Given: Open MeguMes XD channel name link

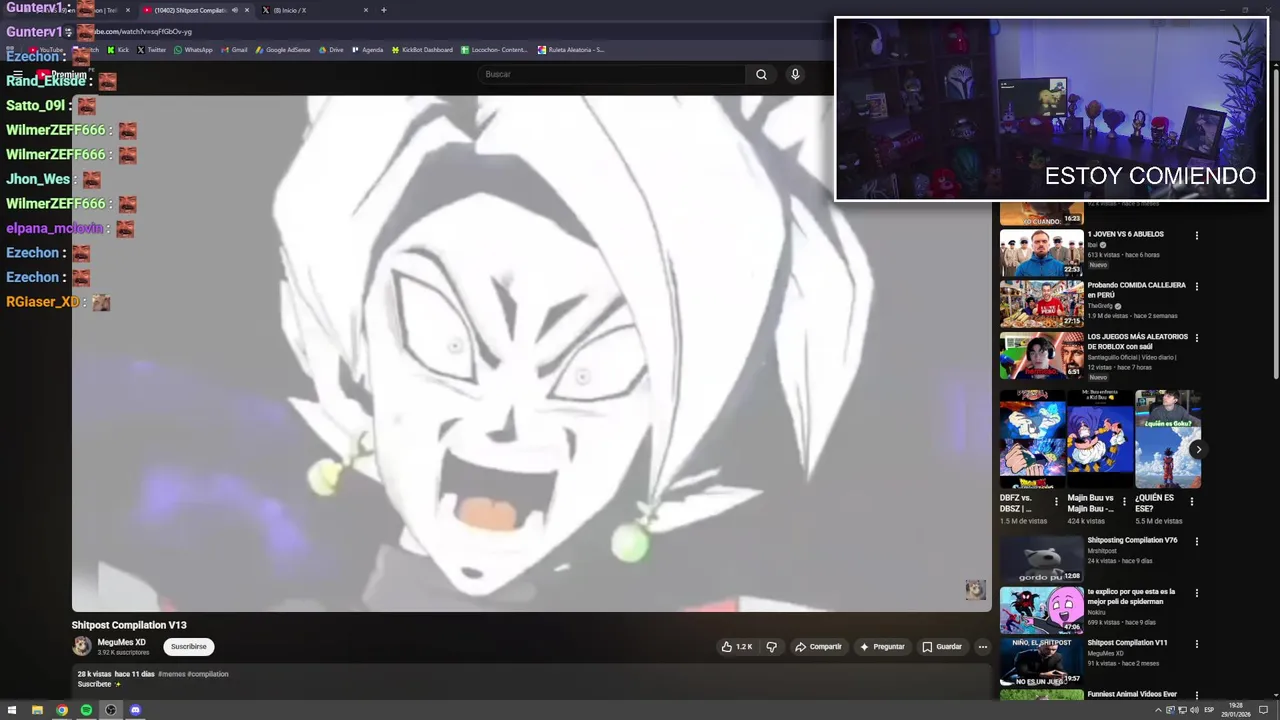Looking at the screenshot, I should point(121,642).
